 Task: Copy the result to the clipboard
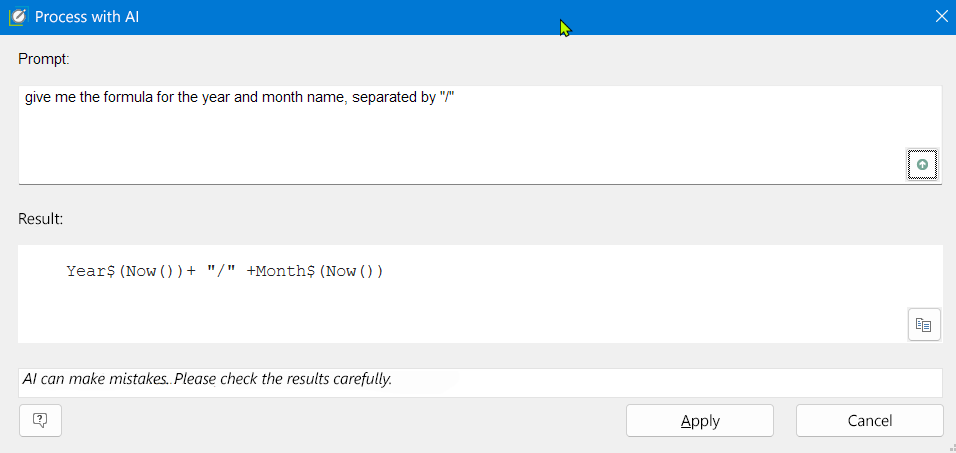click(x=924, y=324)
